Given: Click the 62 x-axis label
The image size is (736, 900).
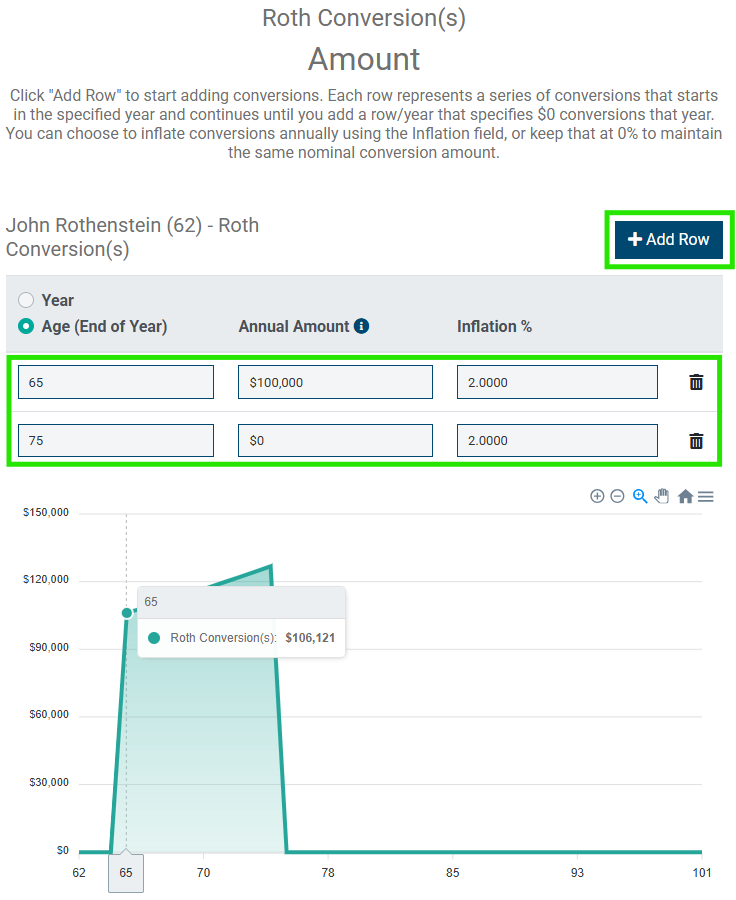Looking at the screenshot, I should coord(79,872).
